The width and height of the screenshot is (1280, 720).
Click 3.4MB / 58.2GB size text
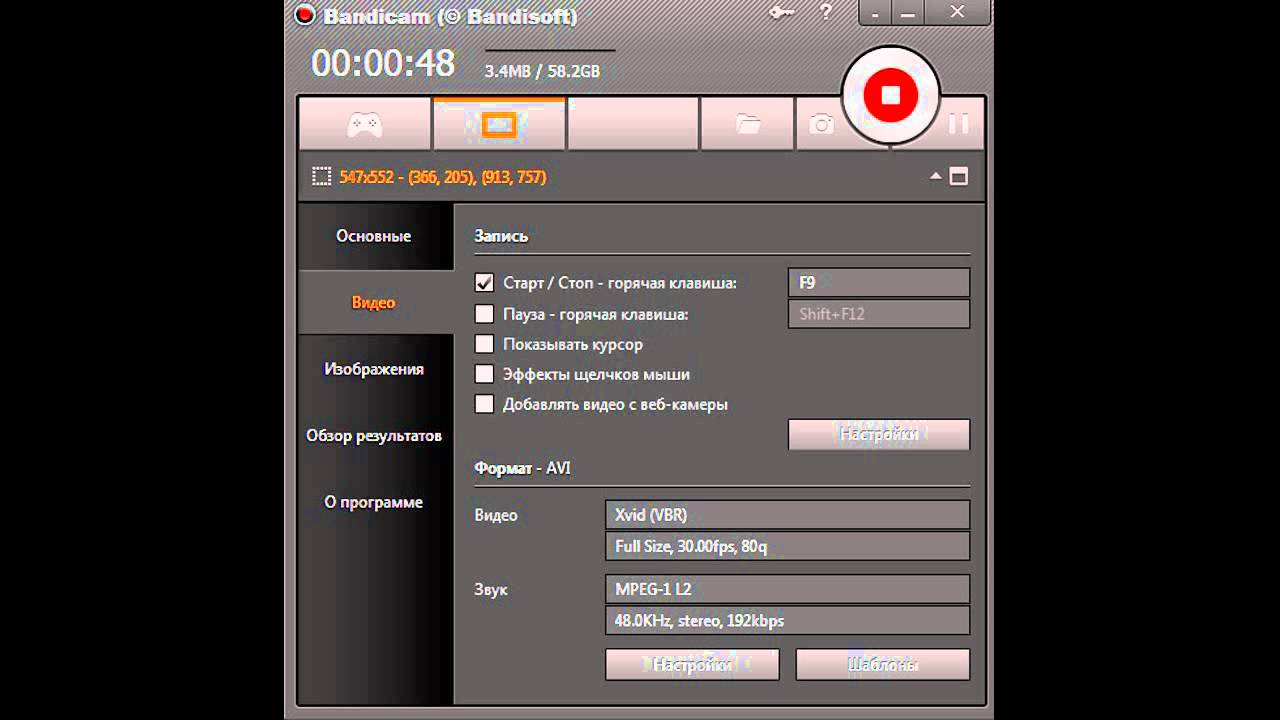pos(542,72)
